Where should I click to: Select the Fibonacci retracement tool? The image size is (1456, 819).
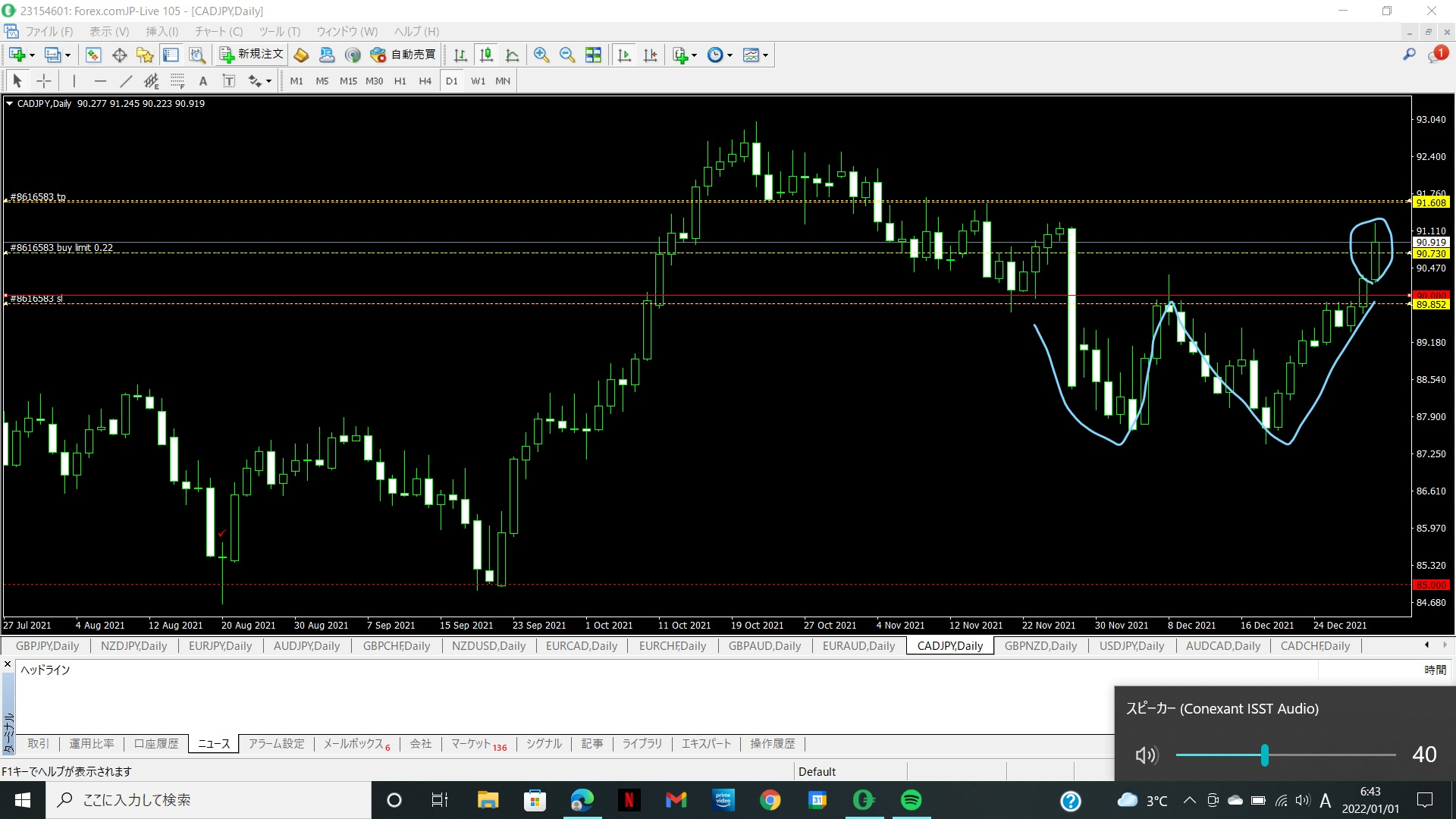(177, 81)
